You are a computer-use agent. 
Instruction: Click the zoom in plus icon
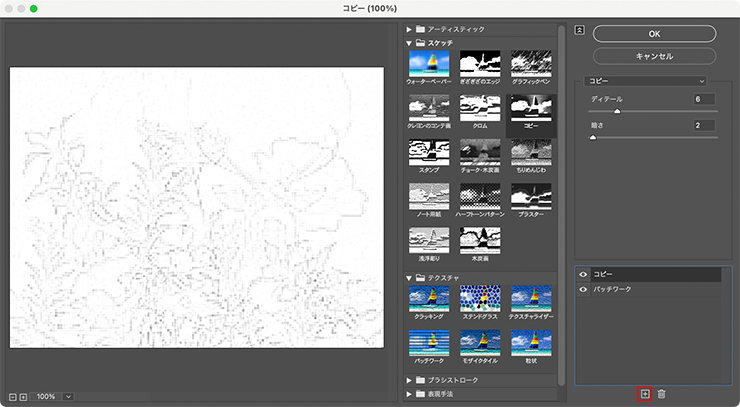(x=23, y=397)
